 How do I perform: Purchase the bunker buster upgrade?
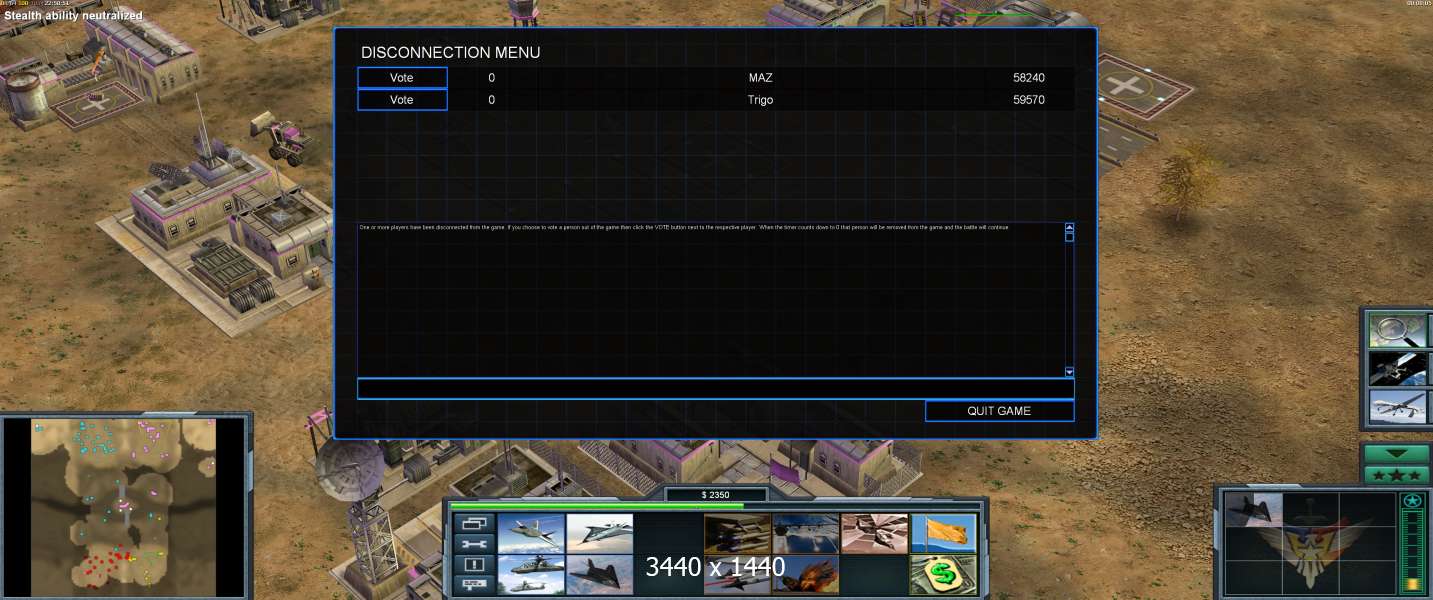click(875, 534)
